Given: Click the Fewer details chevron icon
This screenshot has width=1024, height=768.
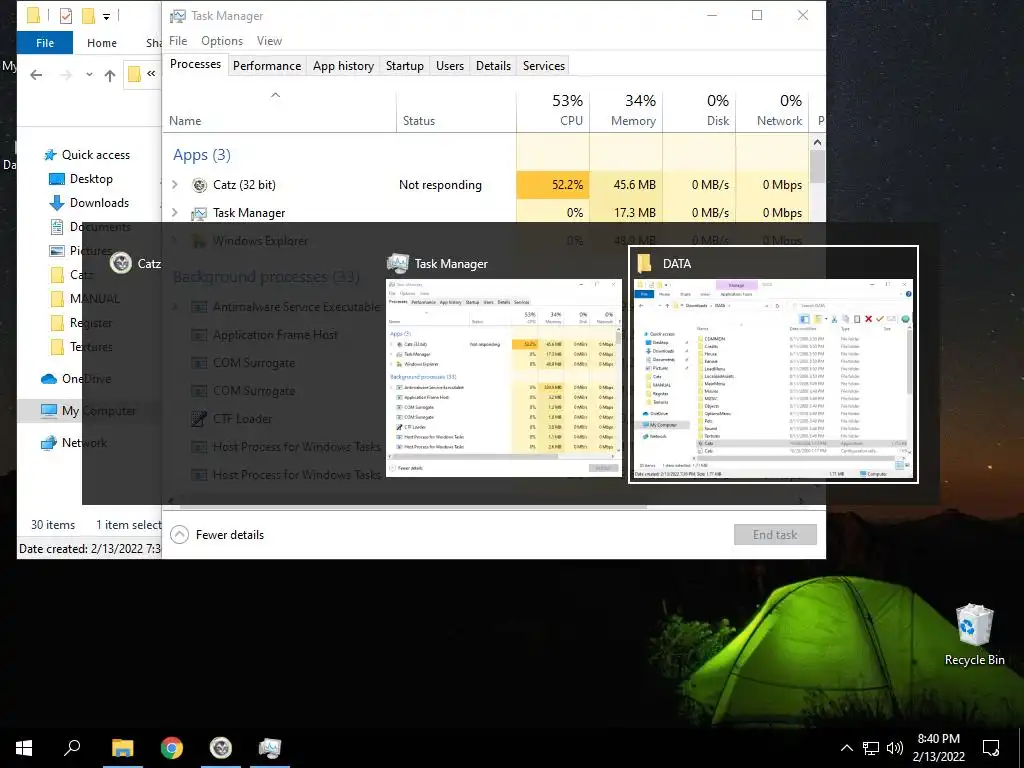Looking at the screenshot, I should pyautogui.click(x=180, y=535).
